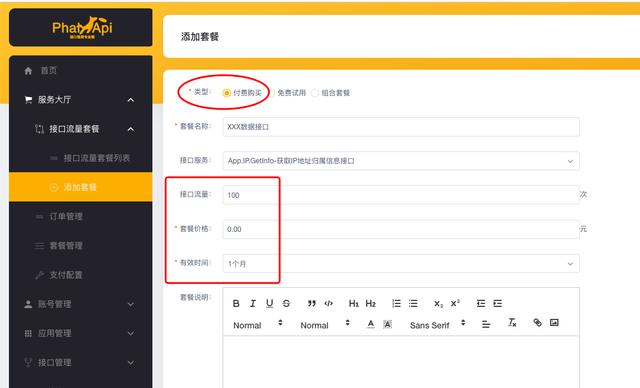This screenshot has height=388, width=640.
Task: Toggle bold formatting in the editor
Action: point(236,303)
